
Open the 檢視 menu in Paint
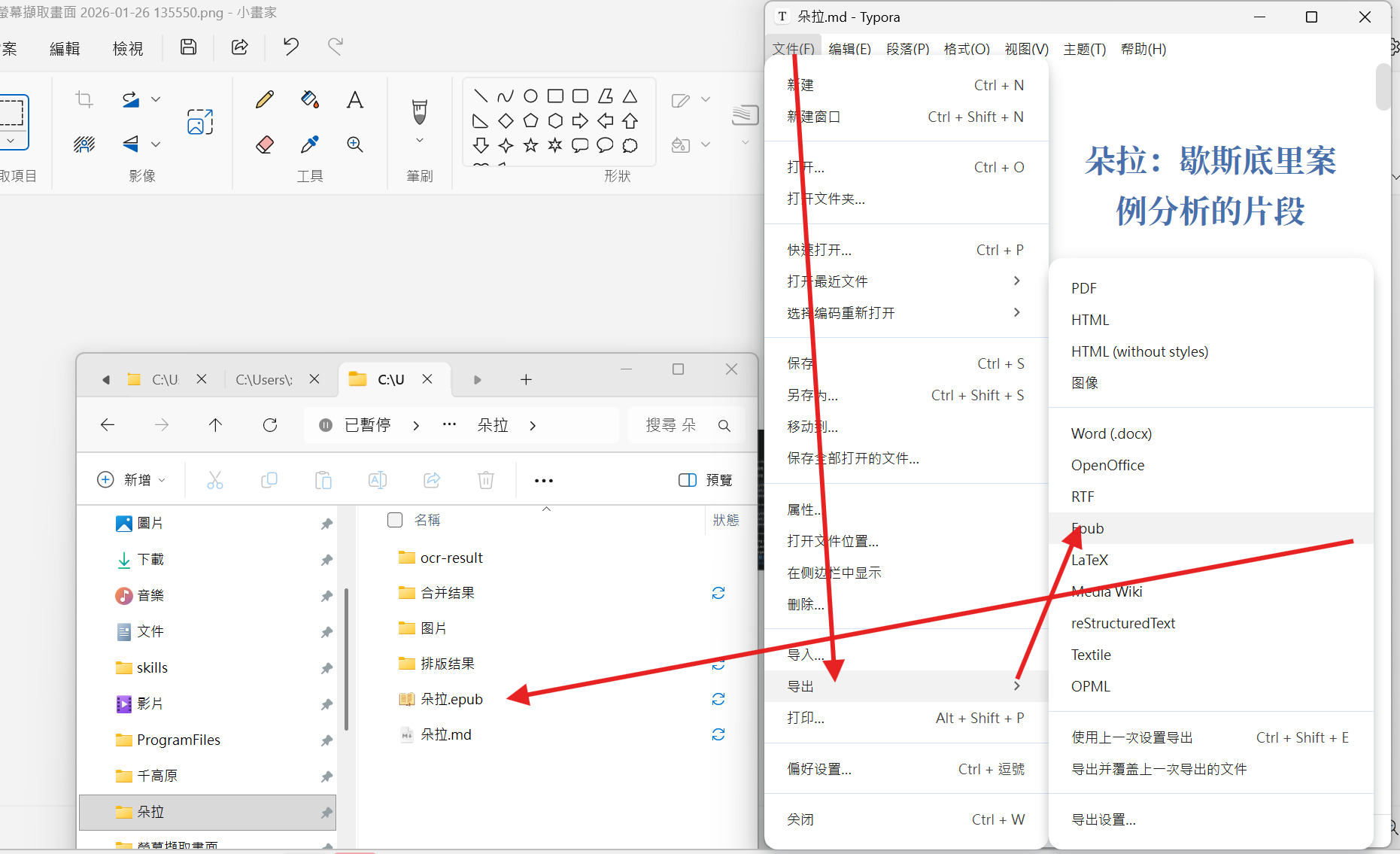(128, 49)
